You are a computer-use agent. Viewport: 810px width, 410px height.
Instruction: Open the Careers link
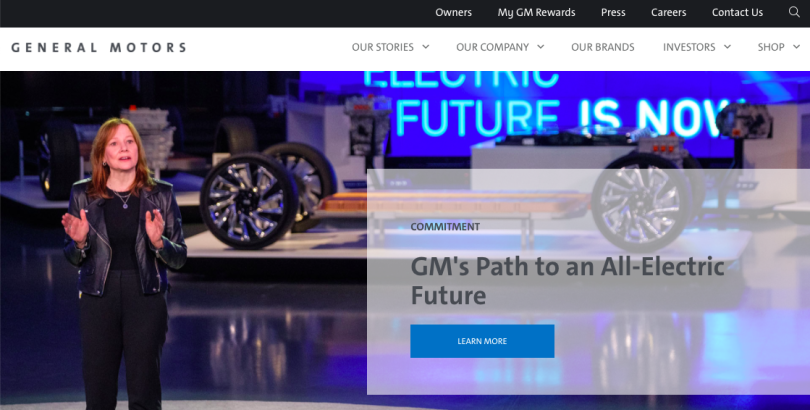pyautogui.click(x=668, y=12)
